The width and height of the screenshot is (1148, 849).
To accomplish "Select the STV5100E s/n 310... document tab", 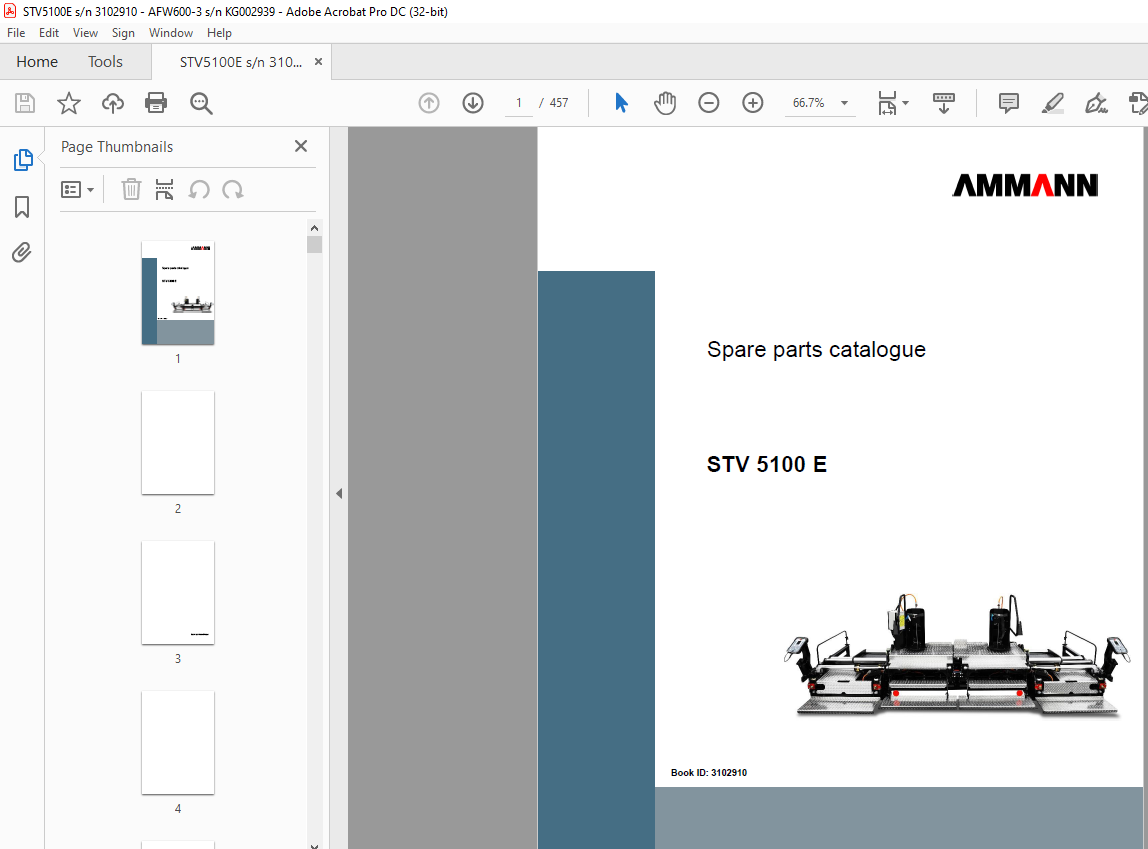I will click(241, 62).
